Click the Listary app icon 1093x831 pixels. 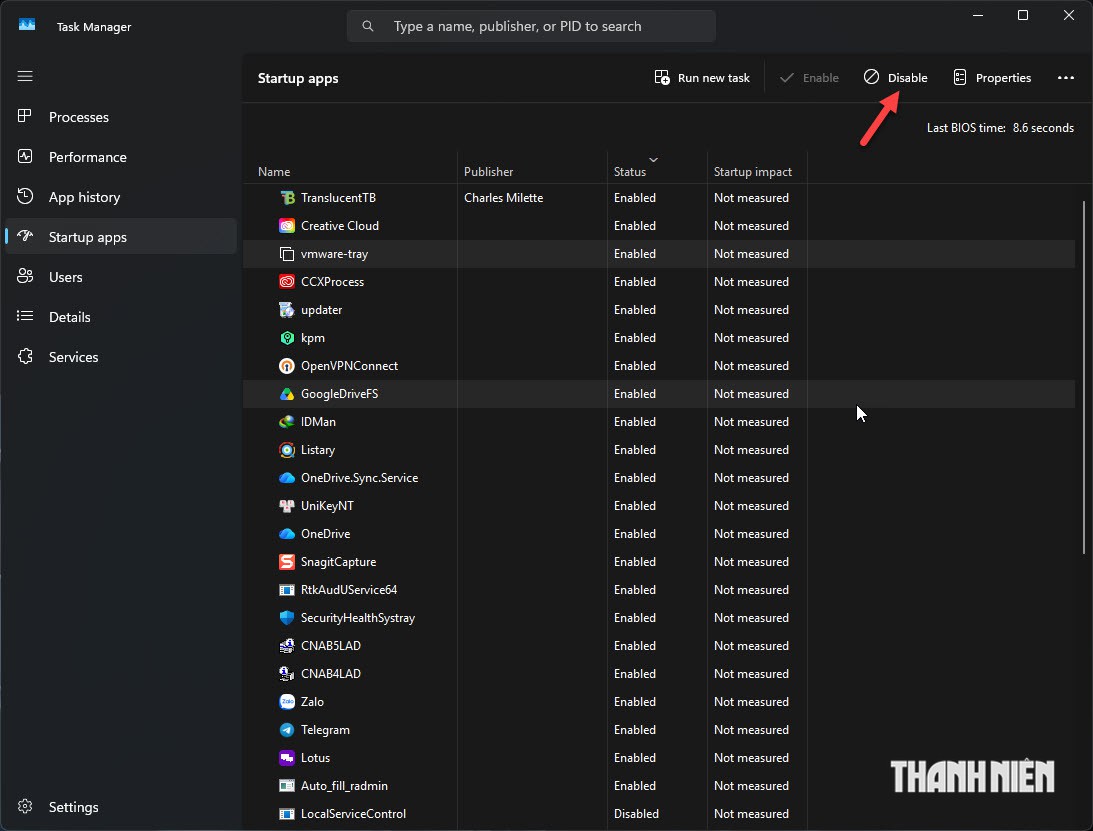pyautogui.click(x=286, y=450)
